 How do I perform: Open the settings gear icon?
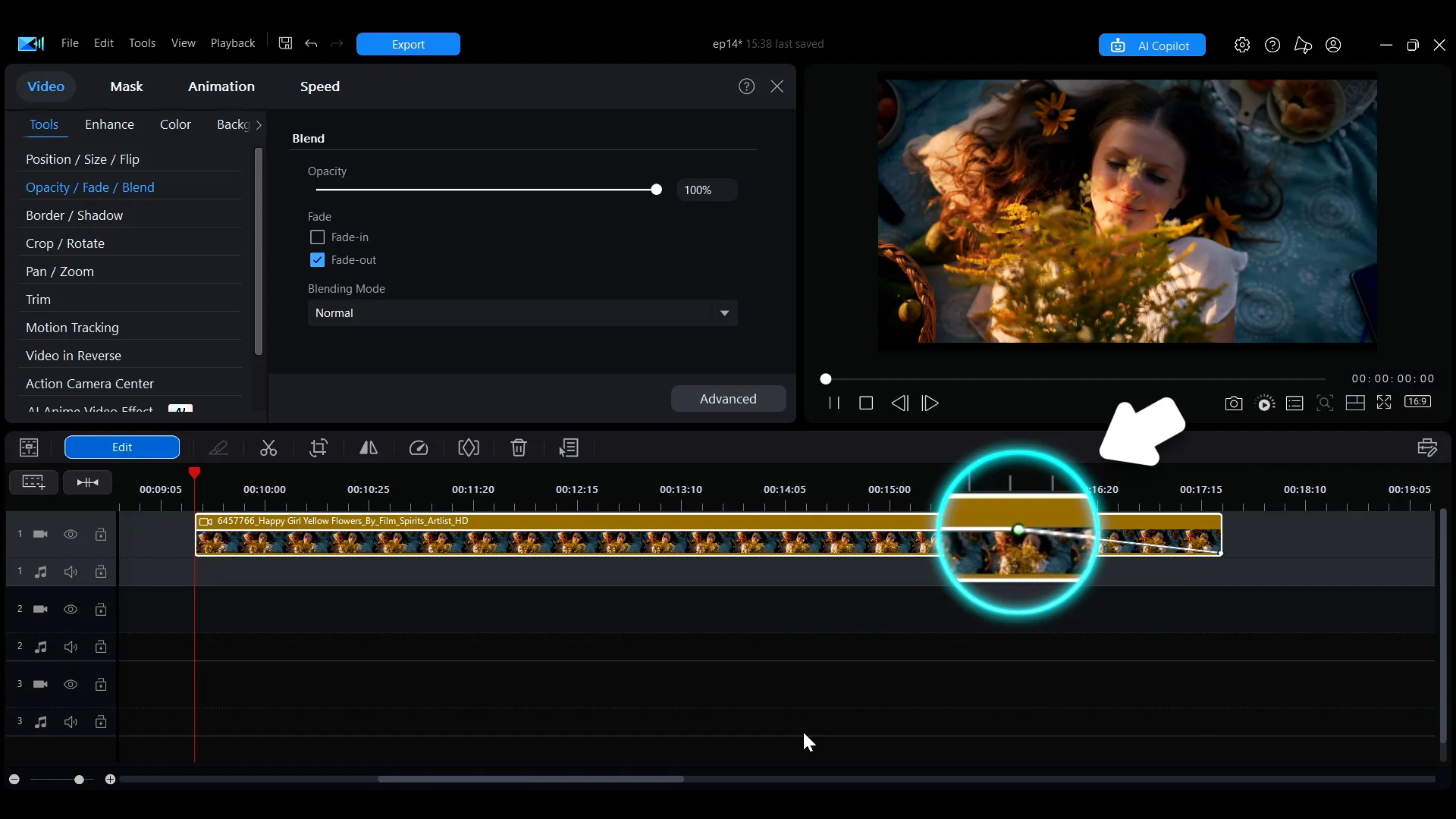[1242, 45]
